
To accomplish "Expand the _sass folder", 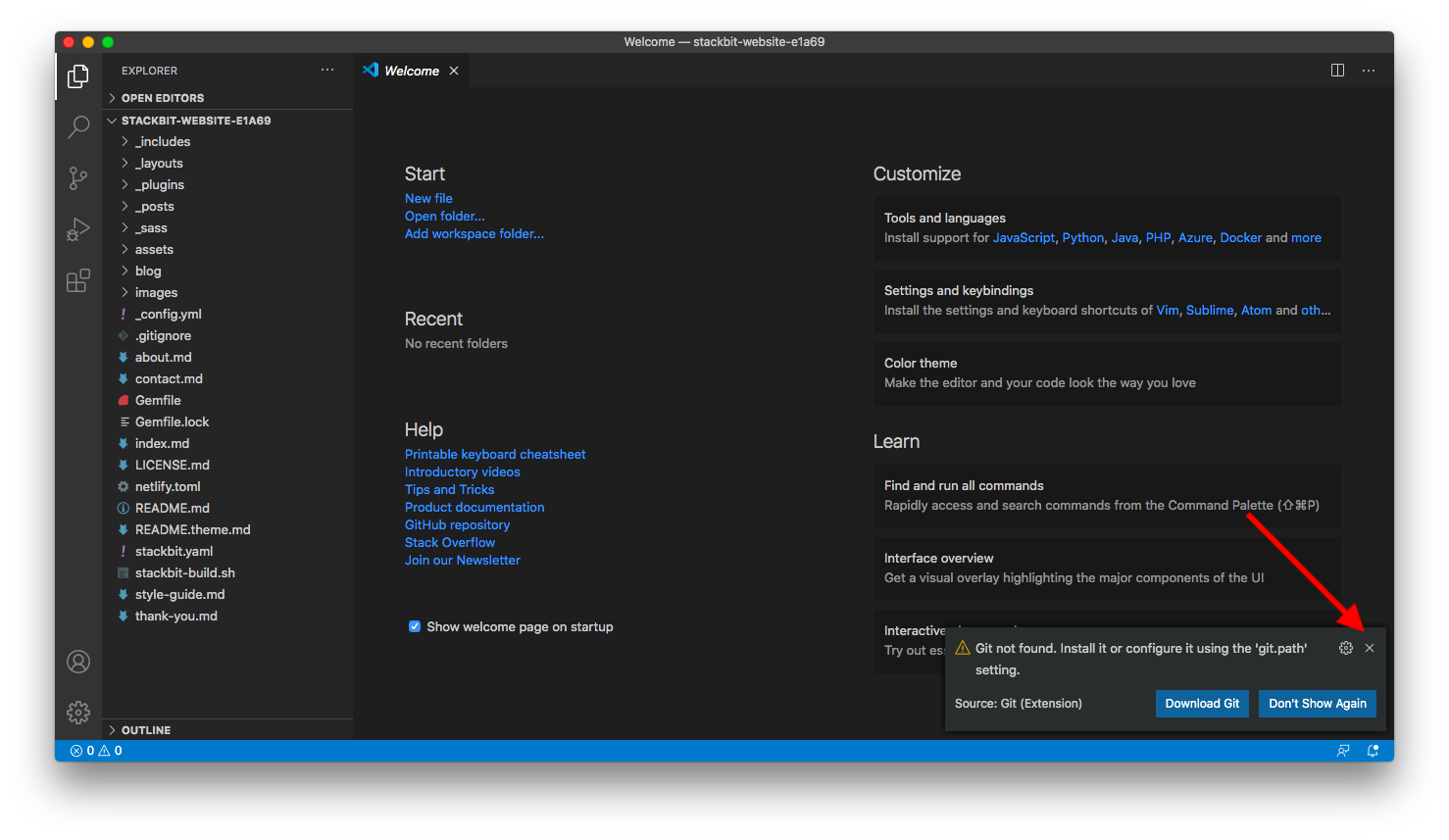I will click(x=227, y=228).
